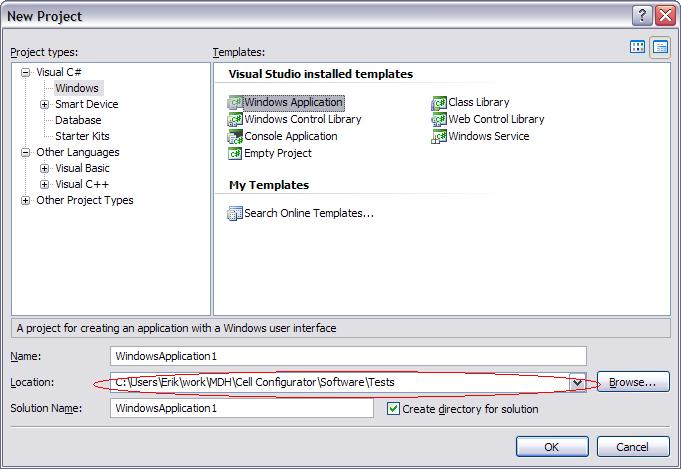This screenshot has width=681, height=469.
Task: Select the Visual C++ tree item
Action: pyautogui.click(x=82, y=185)
